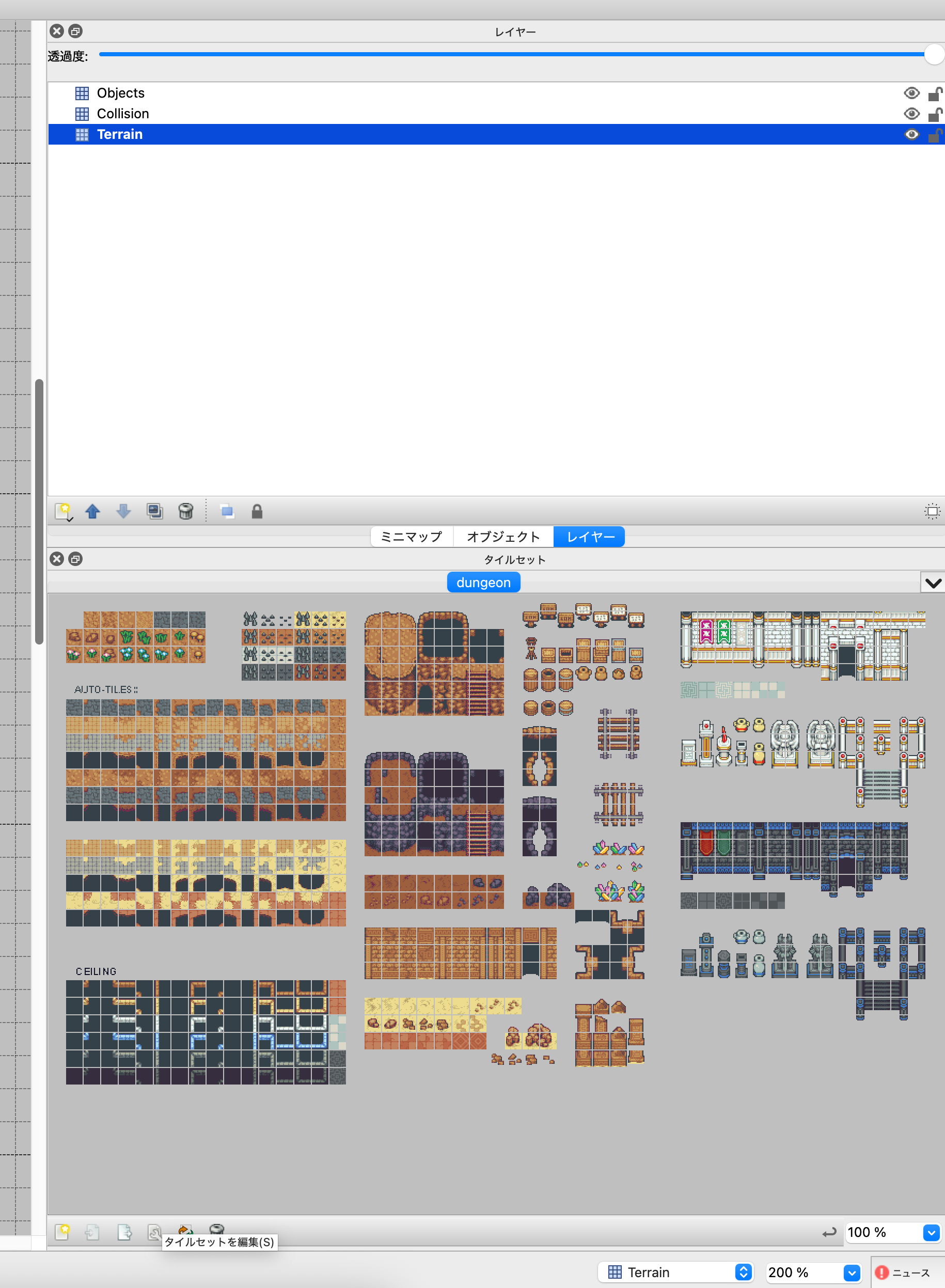Lock the Objects layer
The height and width of the screenshot is (1288, 945).
(x=935, y=93)
